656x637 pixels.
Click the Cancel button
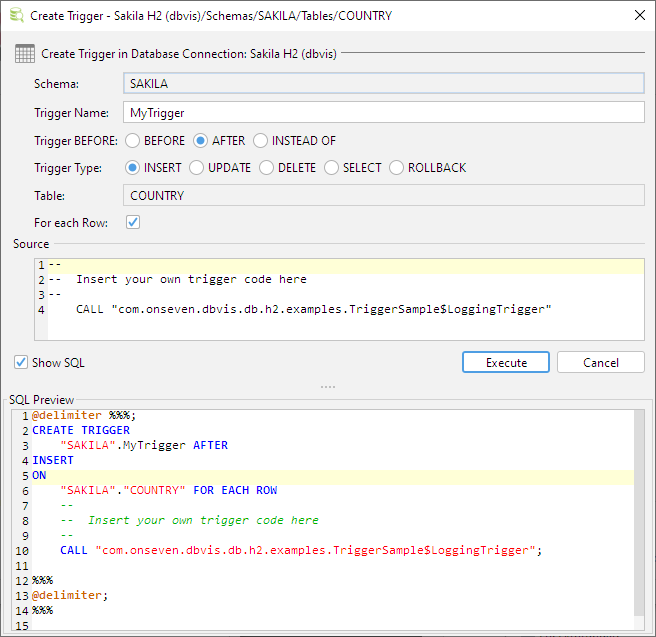pyautogui.click(x=600, y=362)
